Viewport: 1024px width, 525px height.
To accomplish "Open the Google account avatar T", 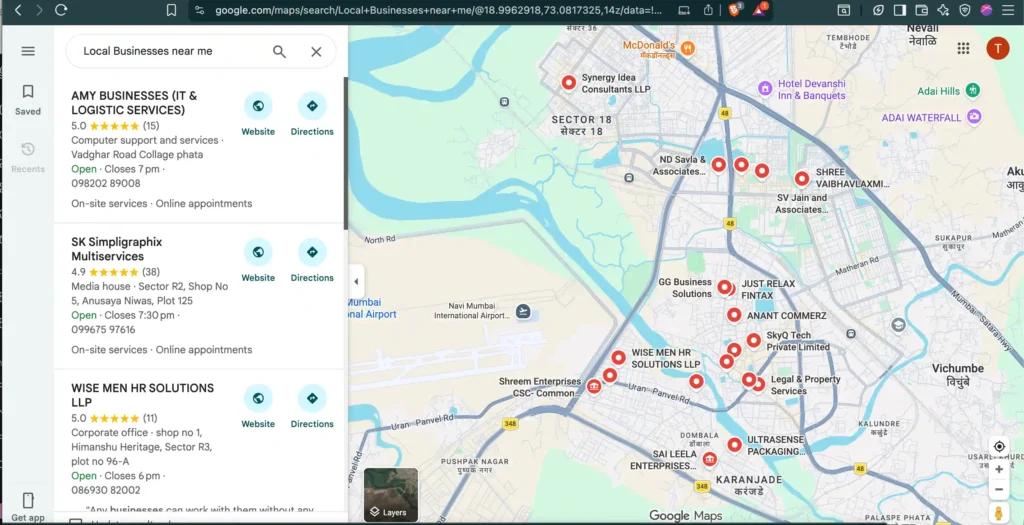I will tap(997, 48).
